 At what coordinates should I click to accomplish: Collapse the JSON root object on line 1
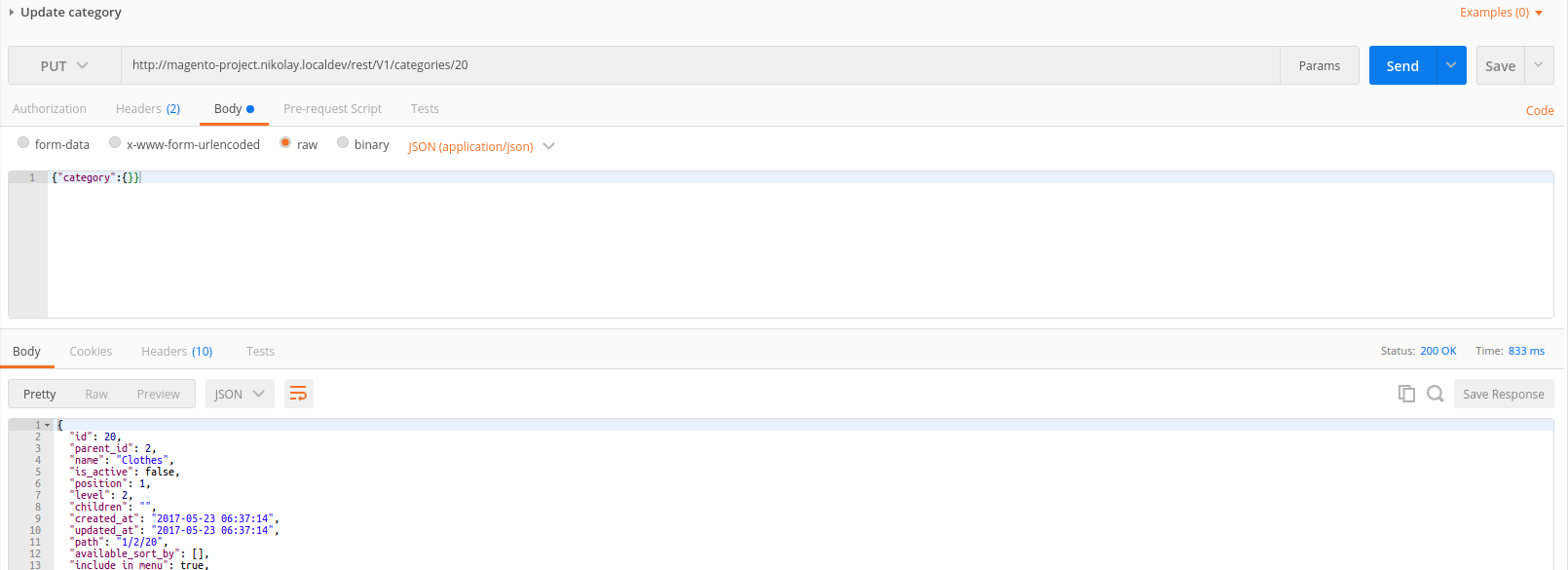click(47, 424)
